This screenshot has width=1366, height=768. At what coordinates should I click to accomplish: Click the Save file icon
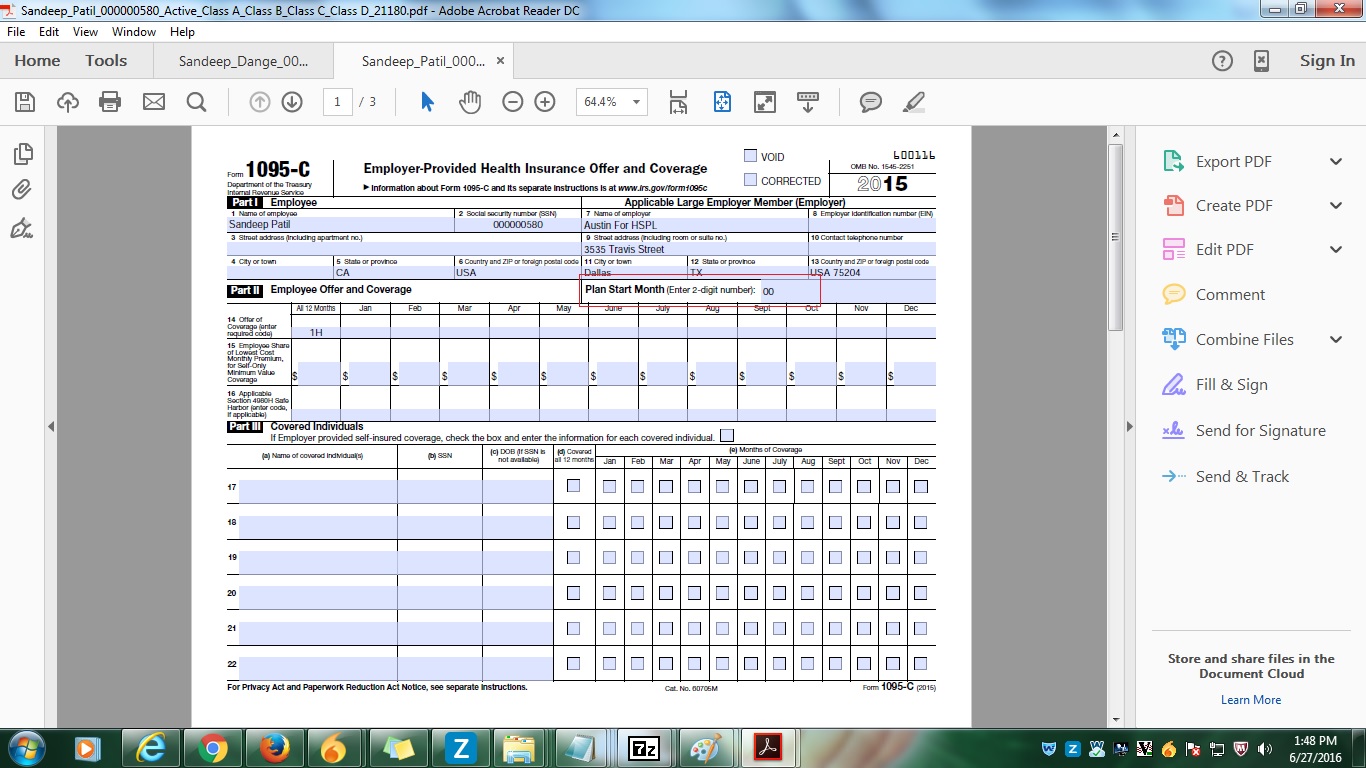(x=25, y=102)
